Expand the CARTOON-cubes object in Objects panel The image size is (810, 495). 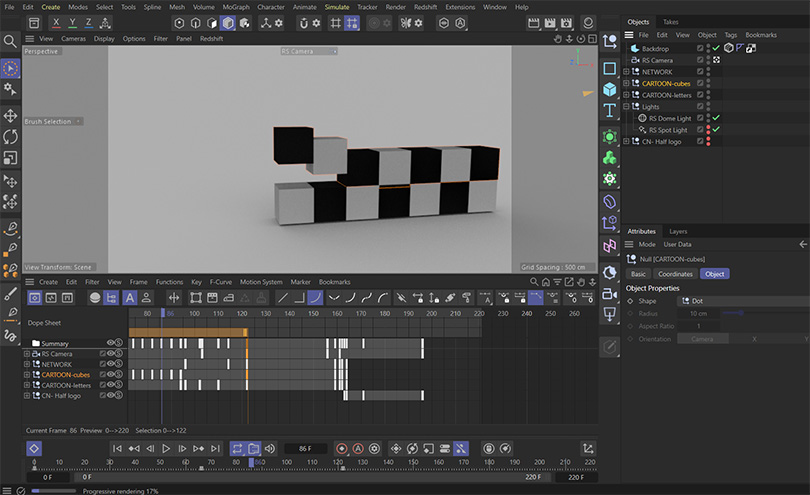click(627, 84)
